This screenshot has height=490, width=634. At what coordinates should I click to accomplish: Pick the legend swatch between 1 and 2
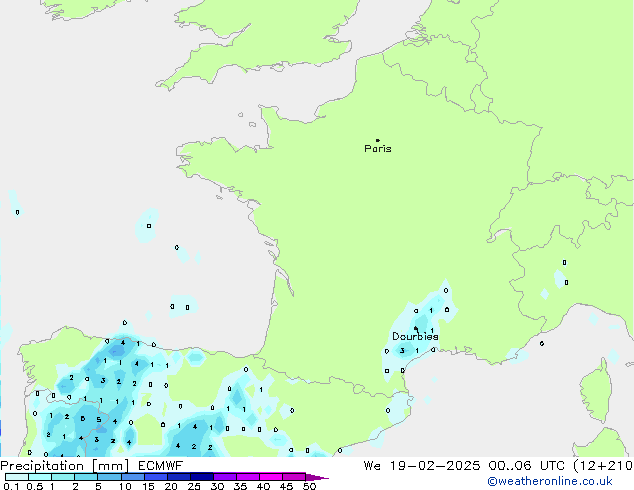click(x=63, y=477)
